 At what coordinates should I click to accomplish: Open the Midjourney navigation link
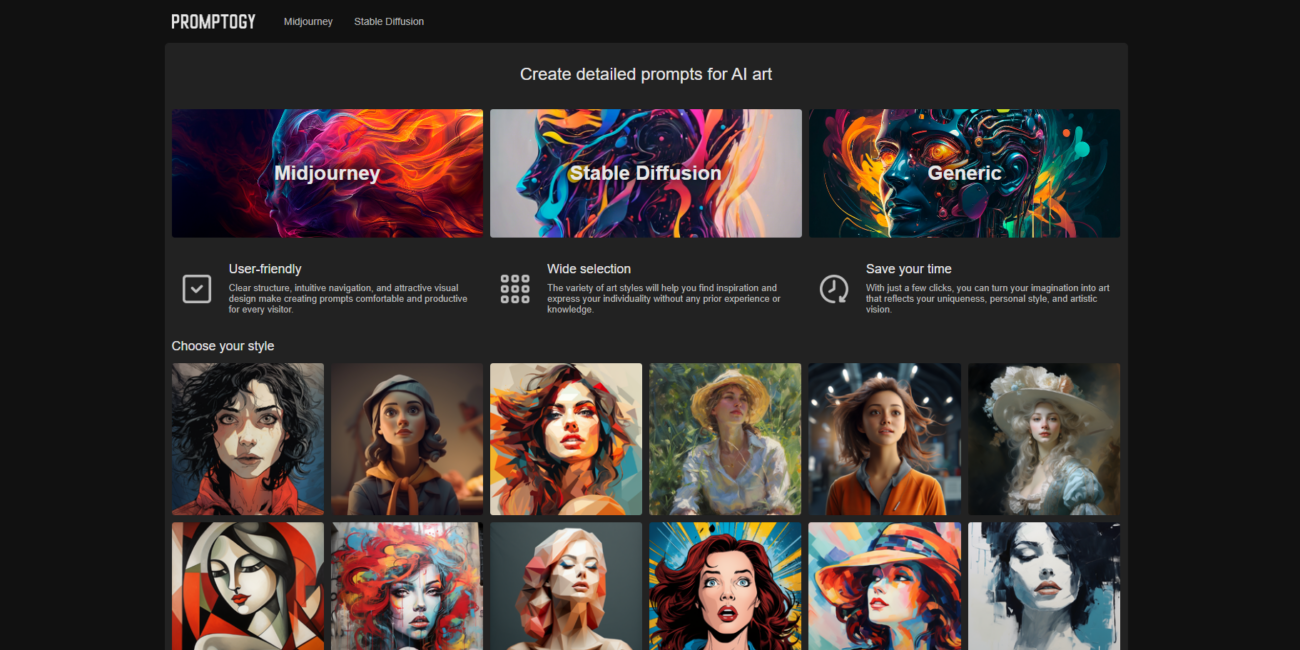(x=308, y=21)
